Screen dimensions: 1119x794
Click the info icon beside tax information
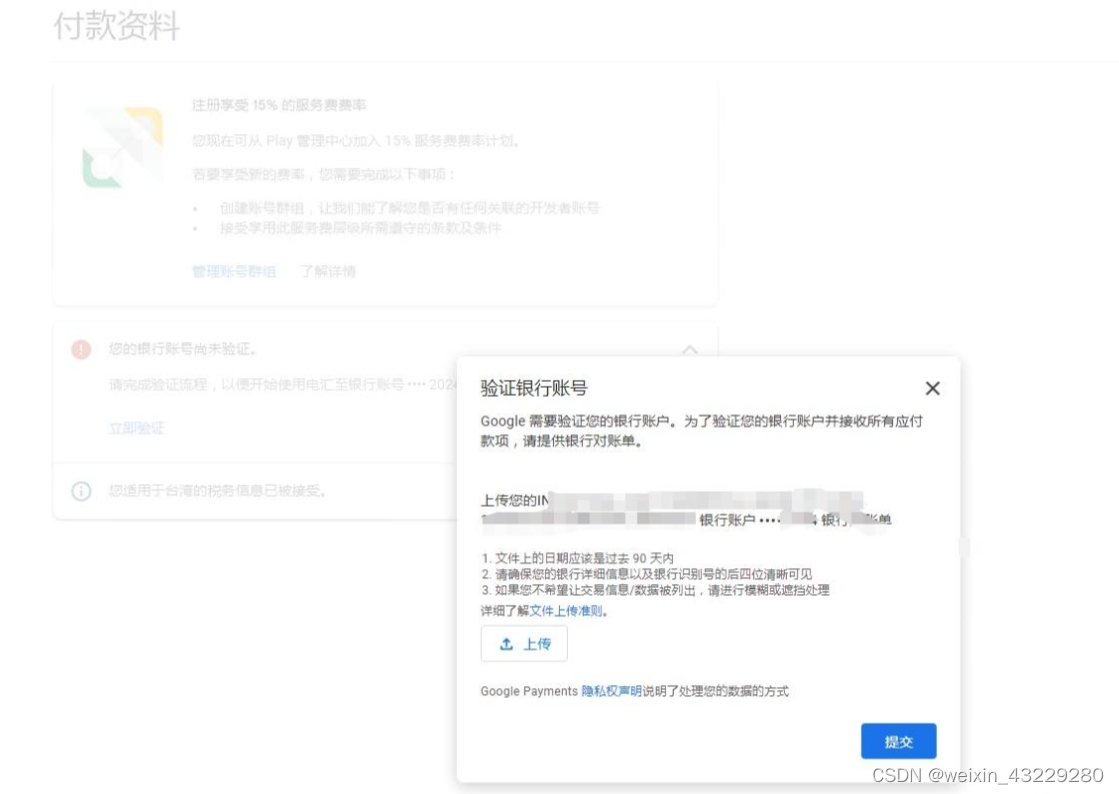coord(81,491)
